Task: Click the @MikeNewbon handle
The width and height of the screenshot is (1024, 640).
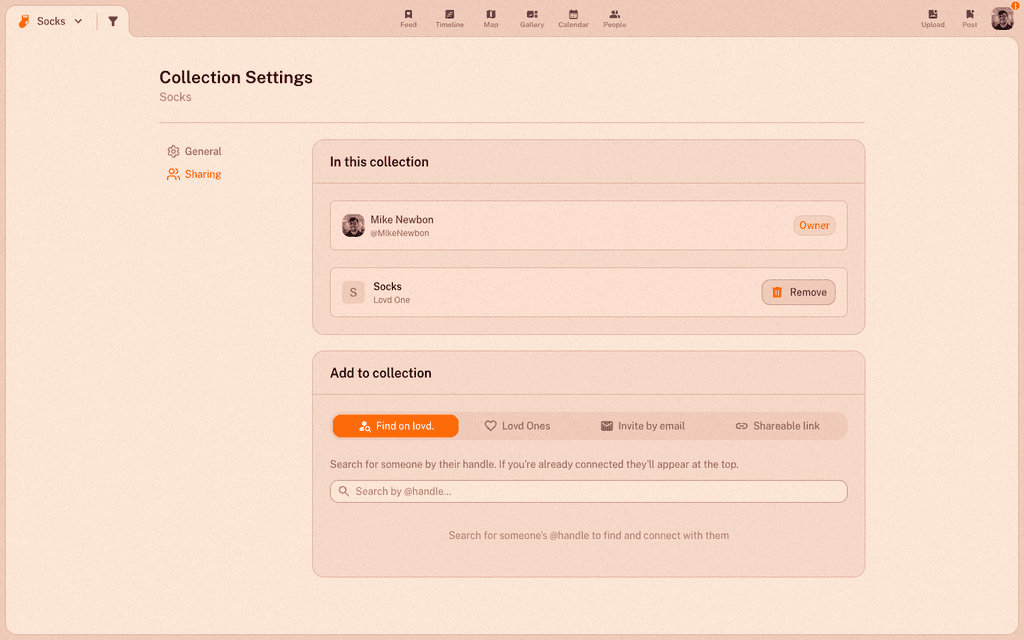Action: 400,233
